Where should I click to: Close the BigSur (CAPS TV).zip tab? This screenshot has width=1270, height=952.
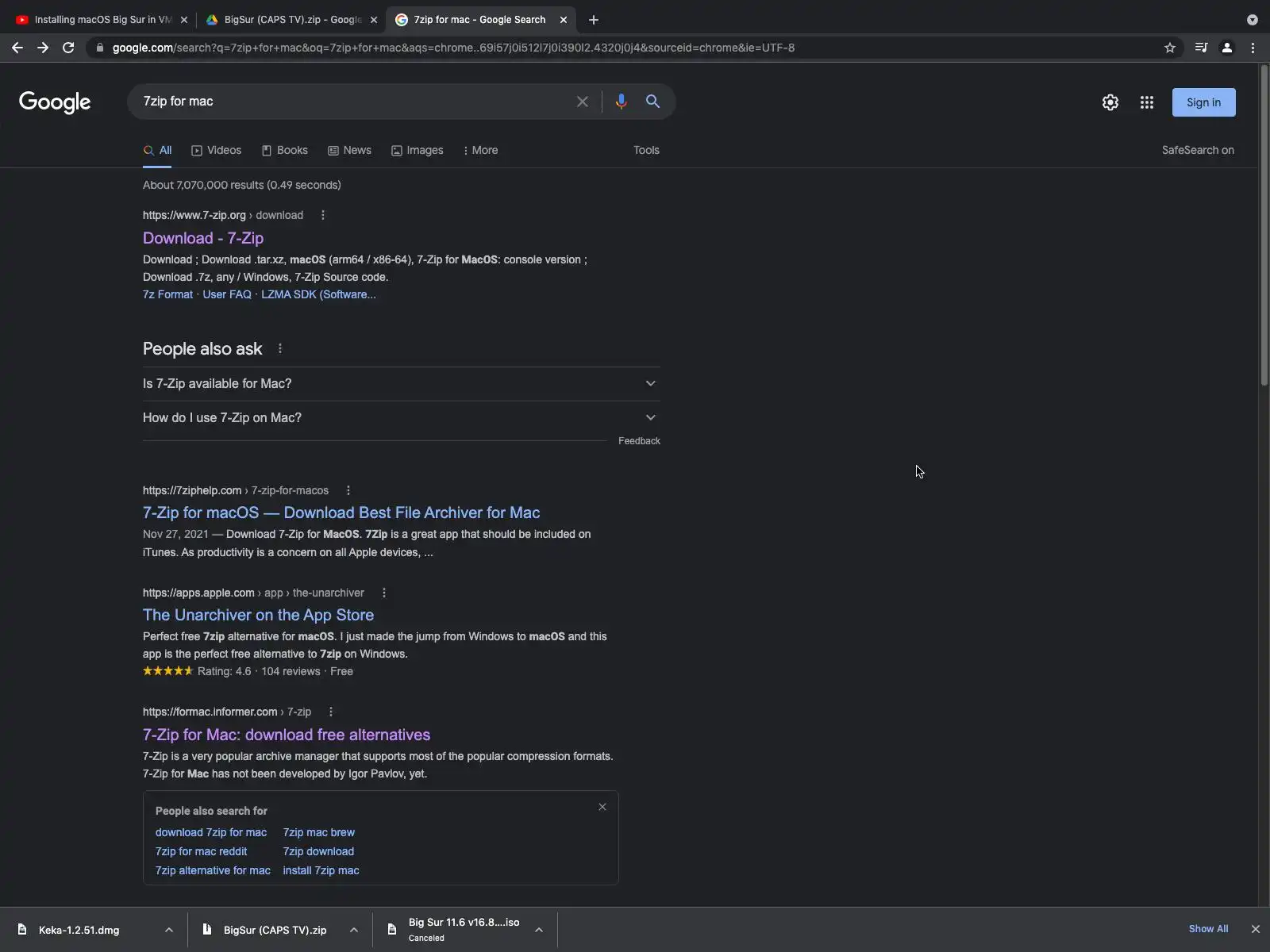(x=374, y=20)
